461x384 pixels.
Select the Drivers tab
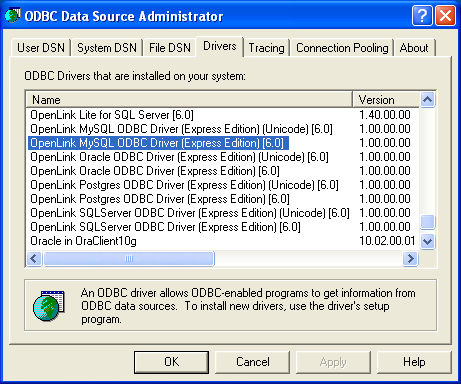[x=220, y=46]
